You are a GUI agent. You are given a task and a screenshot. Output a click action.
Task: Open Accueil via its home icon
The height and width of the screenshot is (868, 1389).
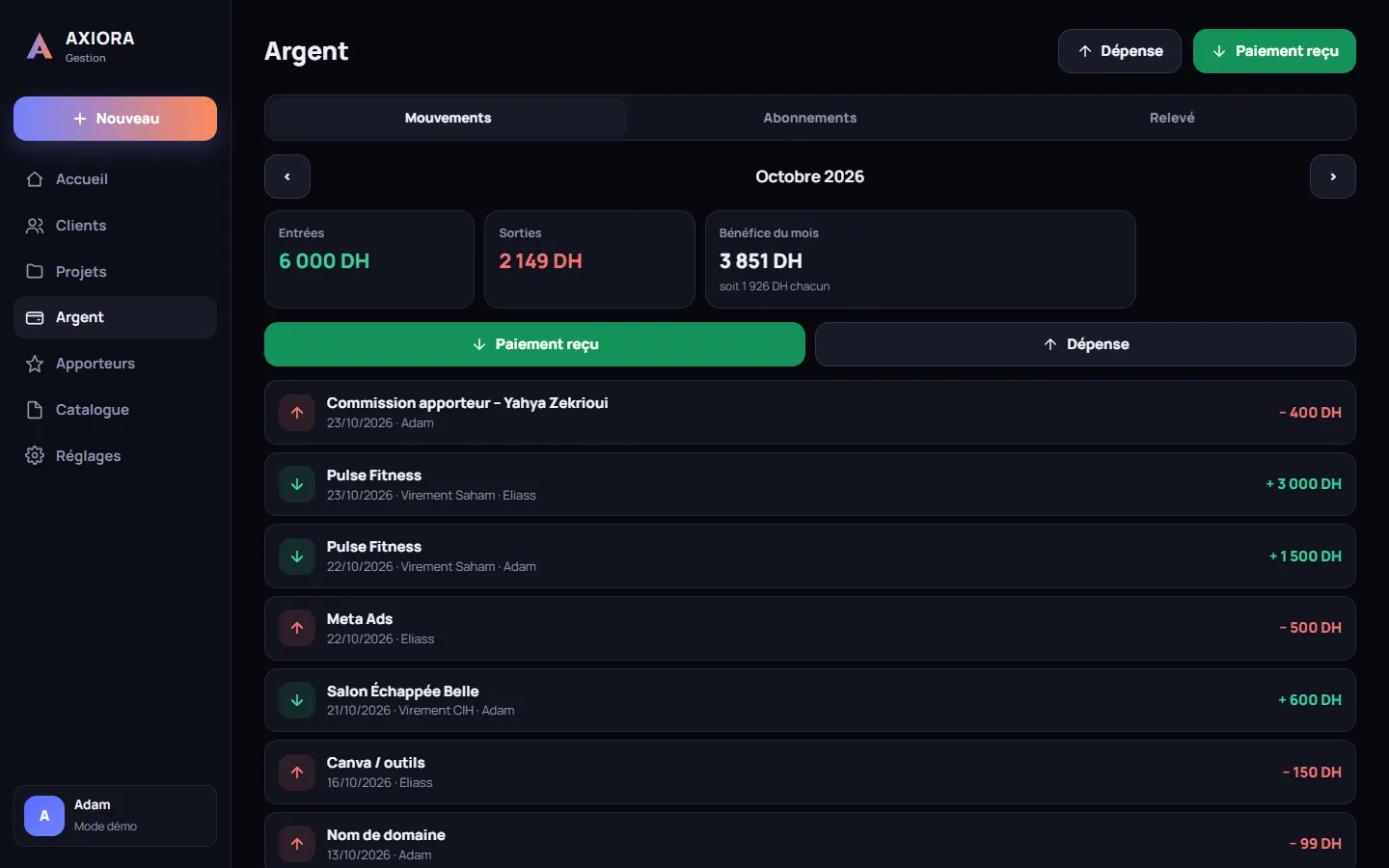point(35,179)
